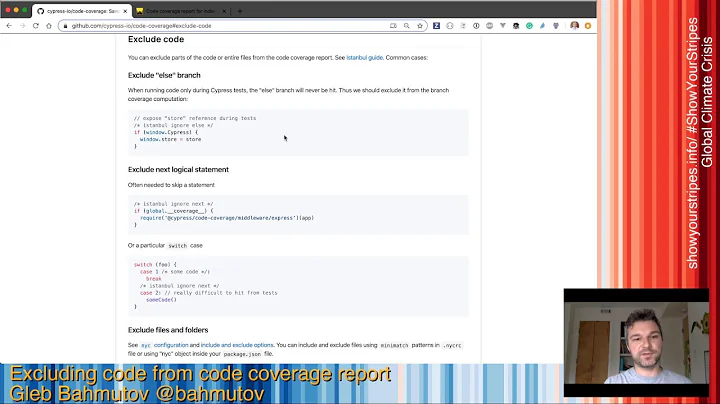Close the cypress-io/code-coverage tab
The image size is (720, 404).
tap(125, 11)
